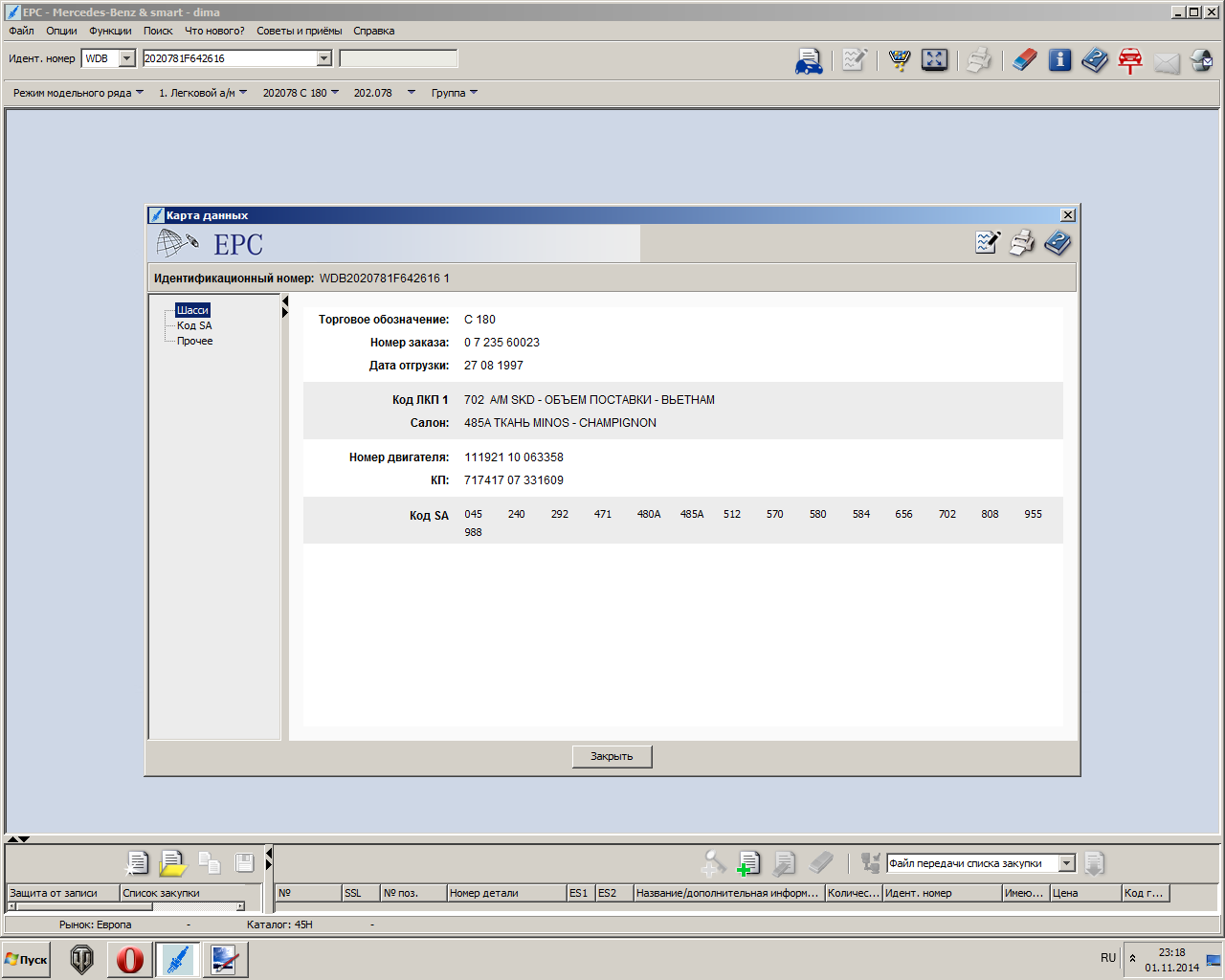Open the vehicle data card icon
This screenshot has width=1225, height=980.
tap(809, 60)
